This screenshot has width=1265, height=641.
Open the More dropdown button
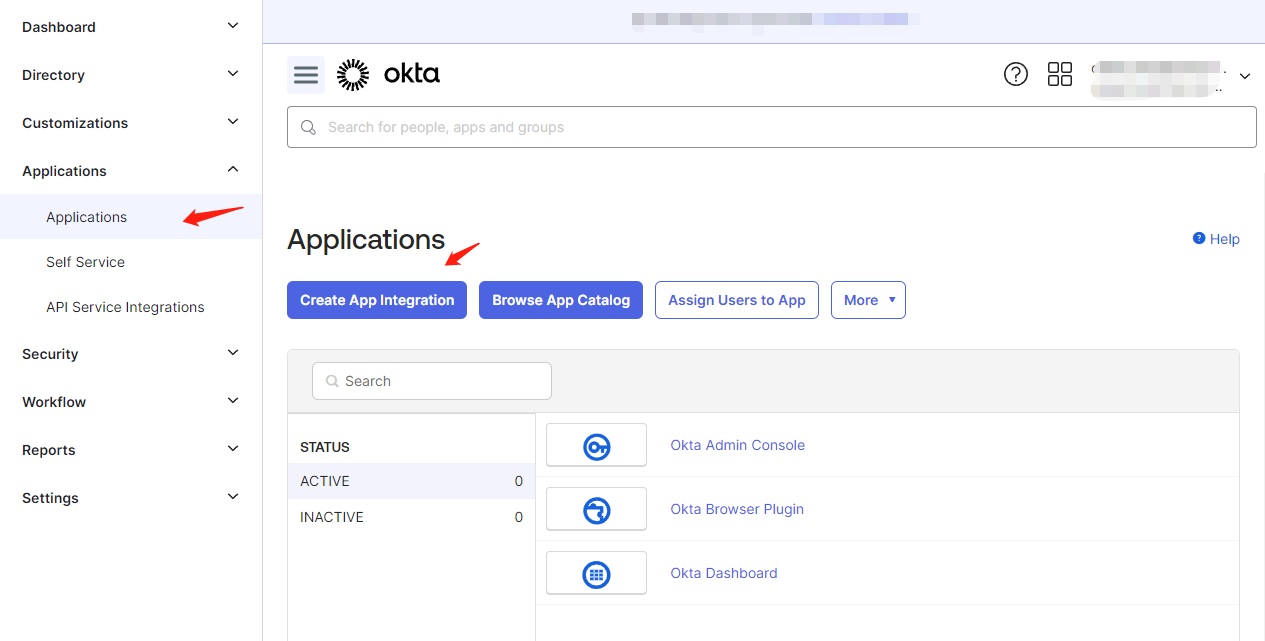pyautogui.click(x=868, y=300)
